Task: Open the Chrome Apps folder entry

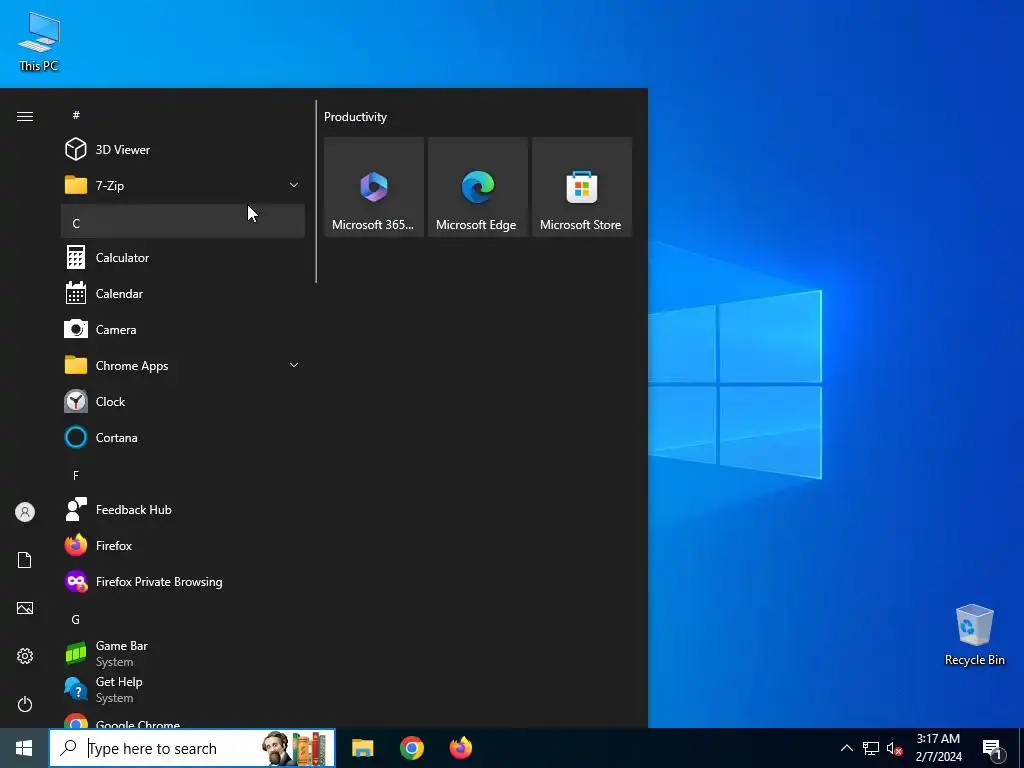Action: click(183, 365)
